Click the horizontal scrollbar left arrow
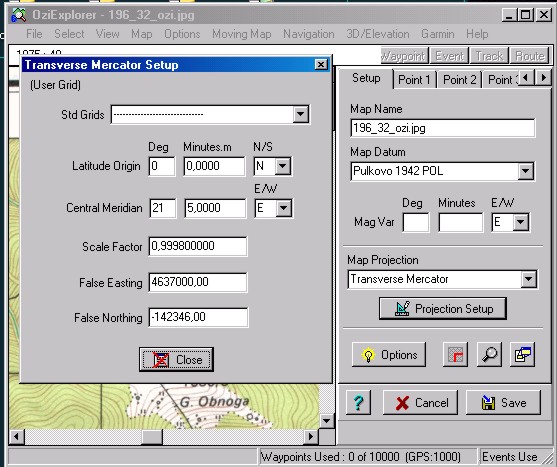The image size is (557, 467). click(x=17, y=436)
